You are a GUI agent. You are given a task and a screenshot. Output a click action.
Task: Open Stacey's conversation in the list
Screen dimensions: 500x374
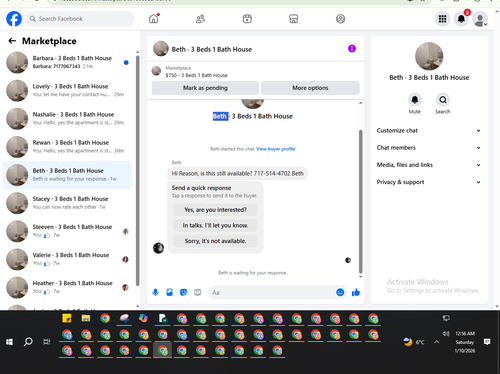[x=67, y=203]
